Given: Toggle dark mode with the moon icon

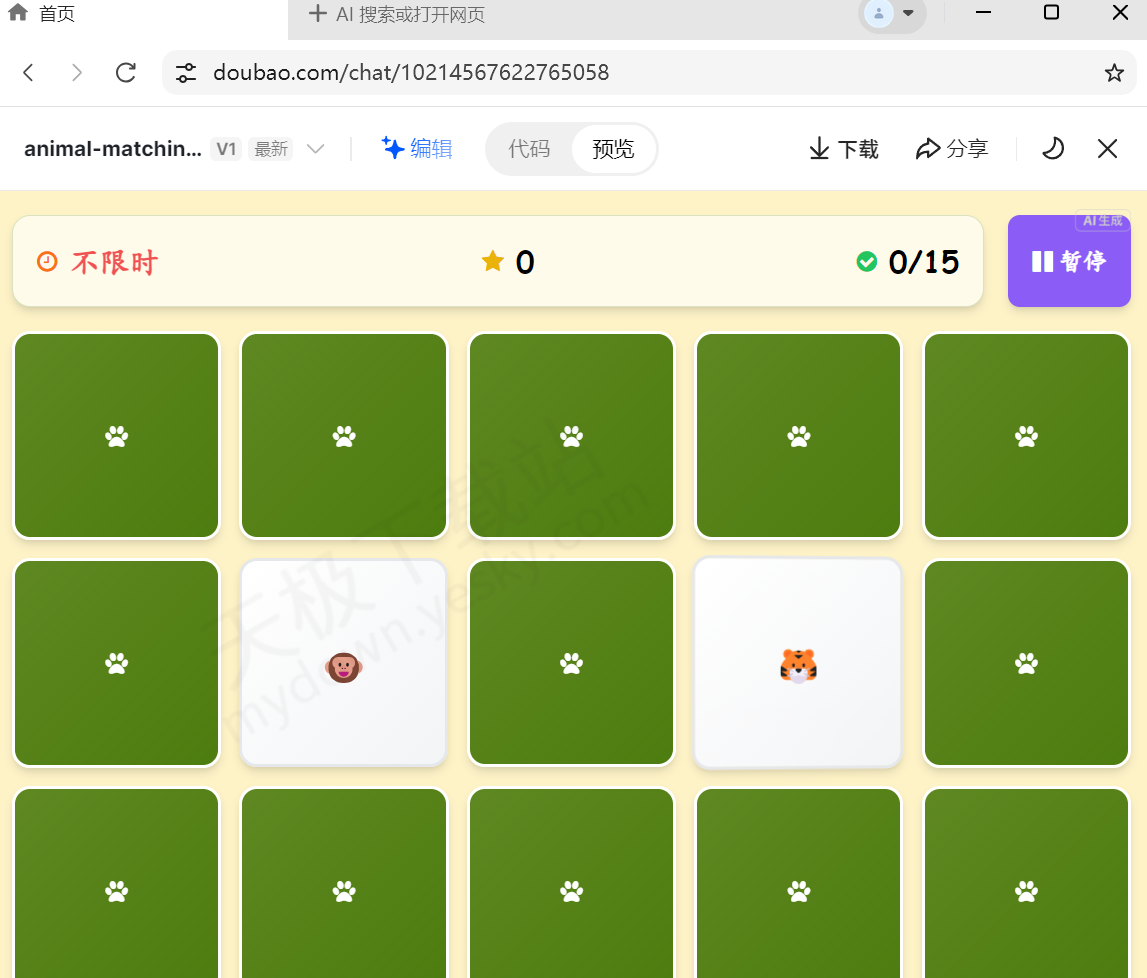Looking at the screenshot, I should 1052,148.
